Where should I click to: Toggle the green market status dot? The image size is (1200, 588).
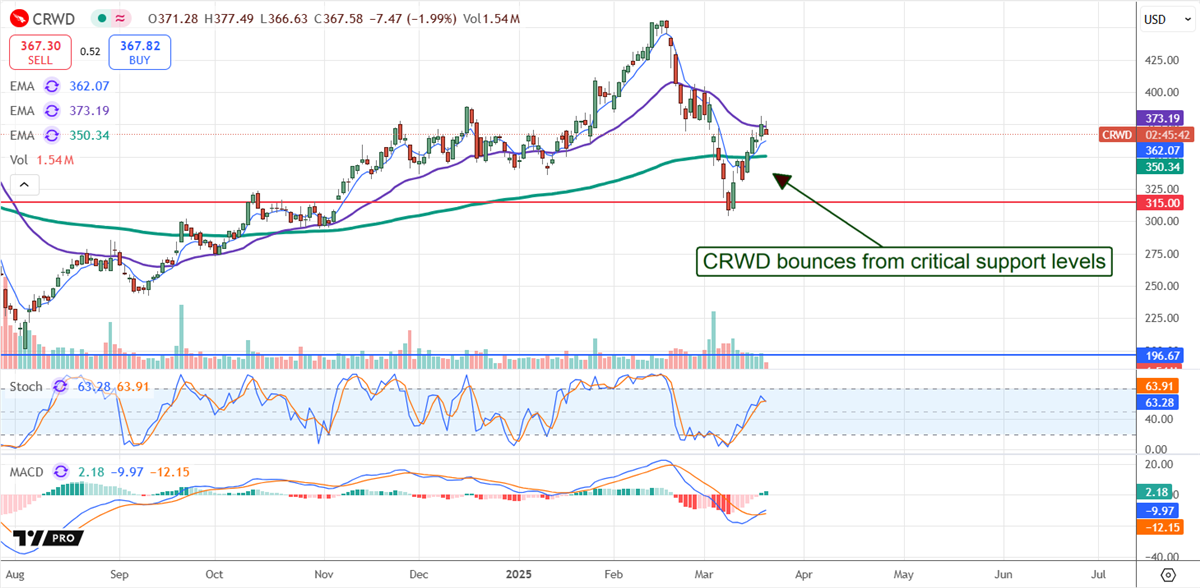click(102, 19)
